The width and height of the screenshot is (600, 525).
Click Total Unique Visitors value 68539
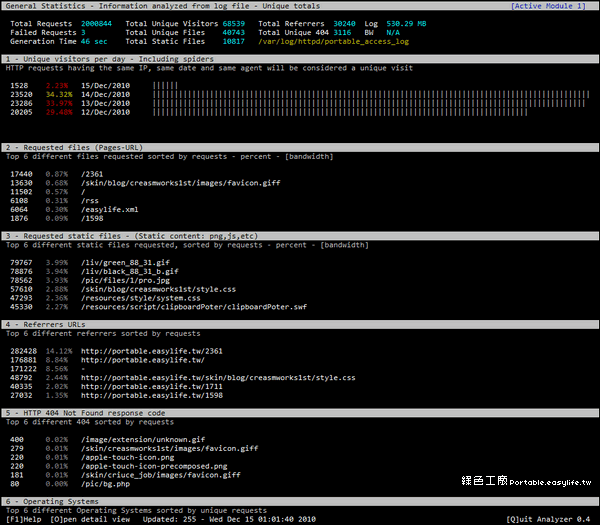234,24
